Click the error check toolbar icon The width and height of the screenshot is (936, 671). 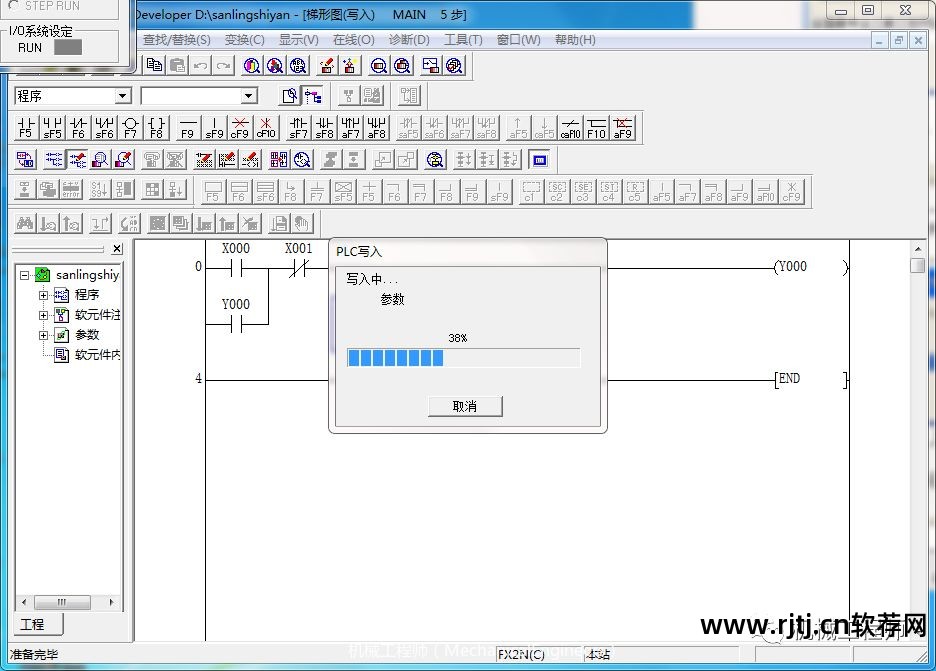pos(71,190)
